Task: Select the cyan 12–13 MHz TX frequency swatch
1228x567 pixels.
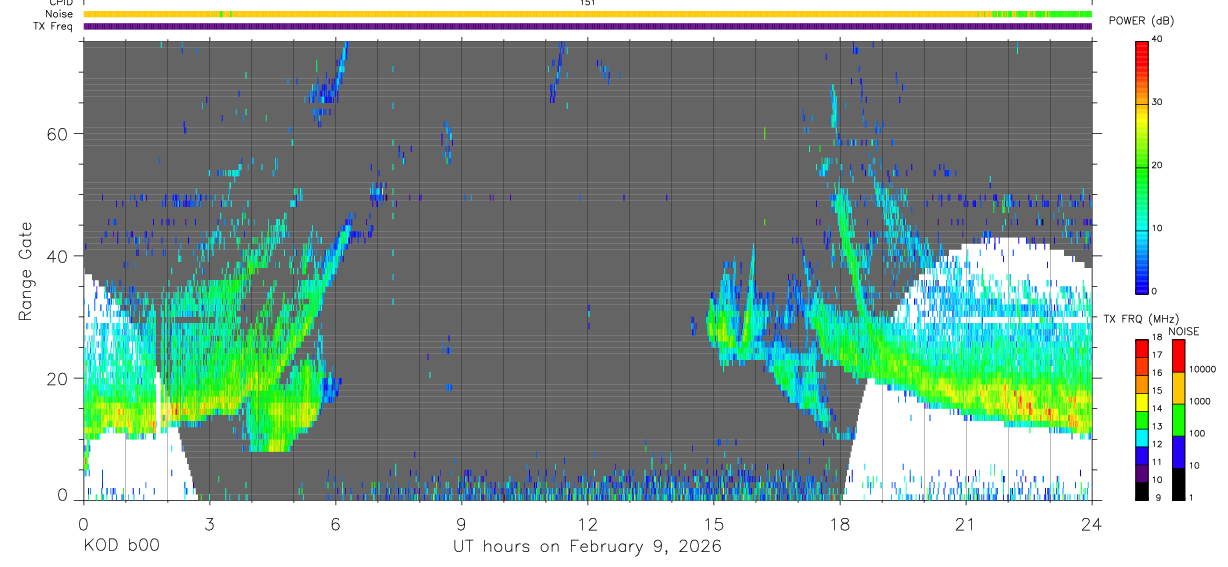Action: [1142, 437]
